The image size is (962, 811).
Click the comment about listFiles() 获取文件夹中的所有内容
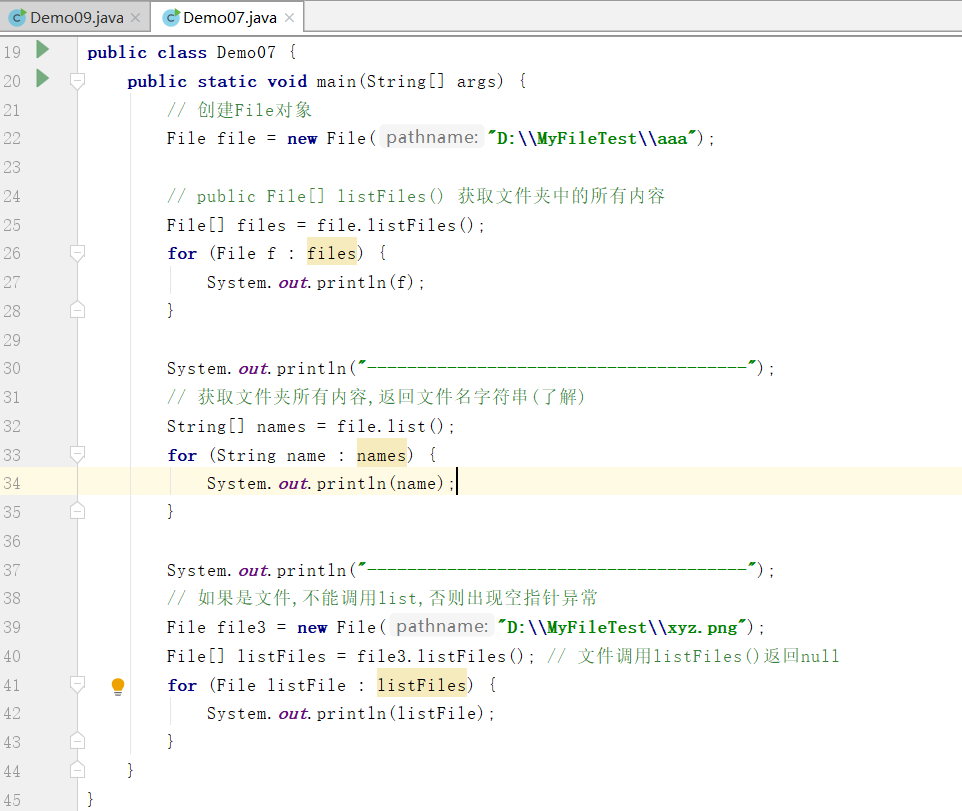pos(416,196)
